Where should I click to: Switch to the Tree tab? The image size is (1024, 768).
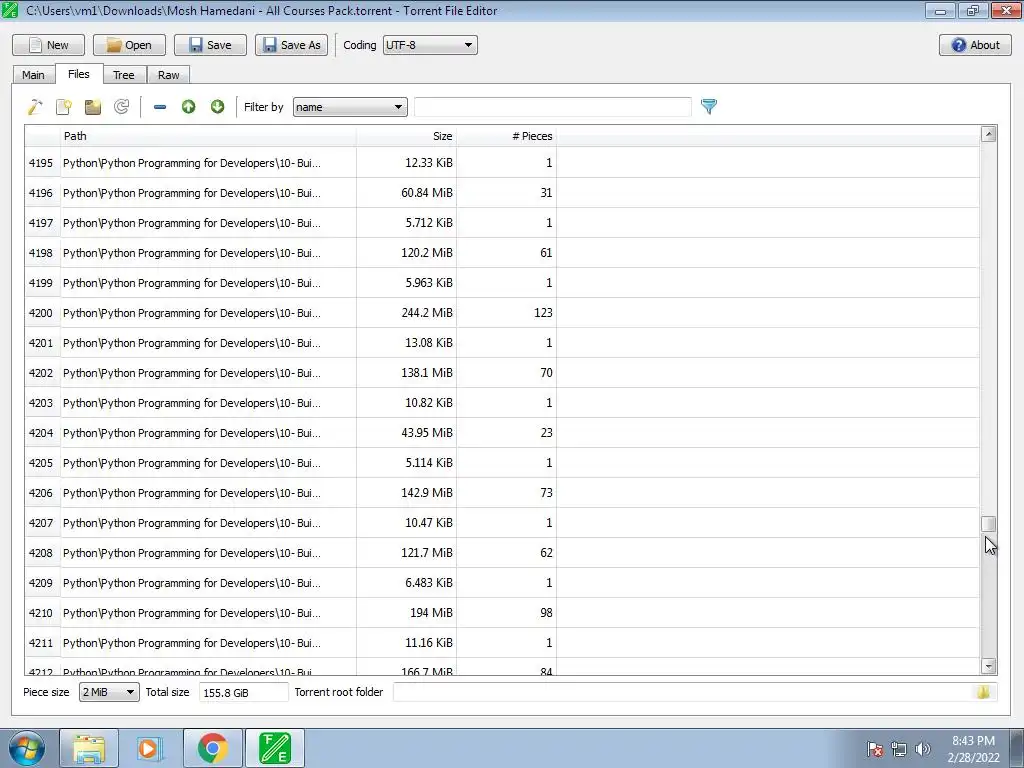123,75
